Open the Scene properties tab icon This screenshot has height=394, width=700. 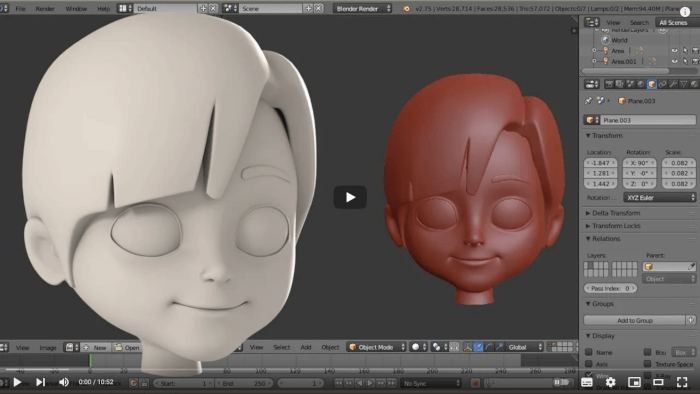click(630, 84)
